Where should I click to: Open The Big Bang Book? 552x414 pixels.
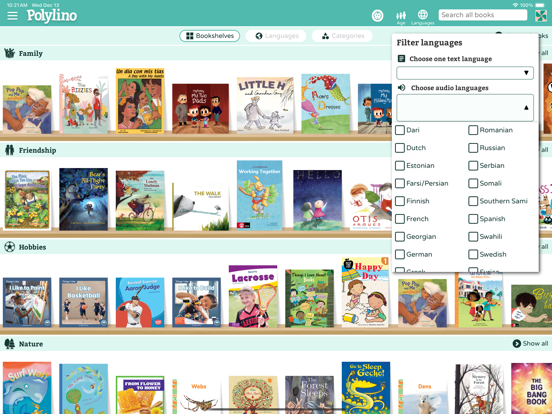(x=531, y=389)
